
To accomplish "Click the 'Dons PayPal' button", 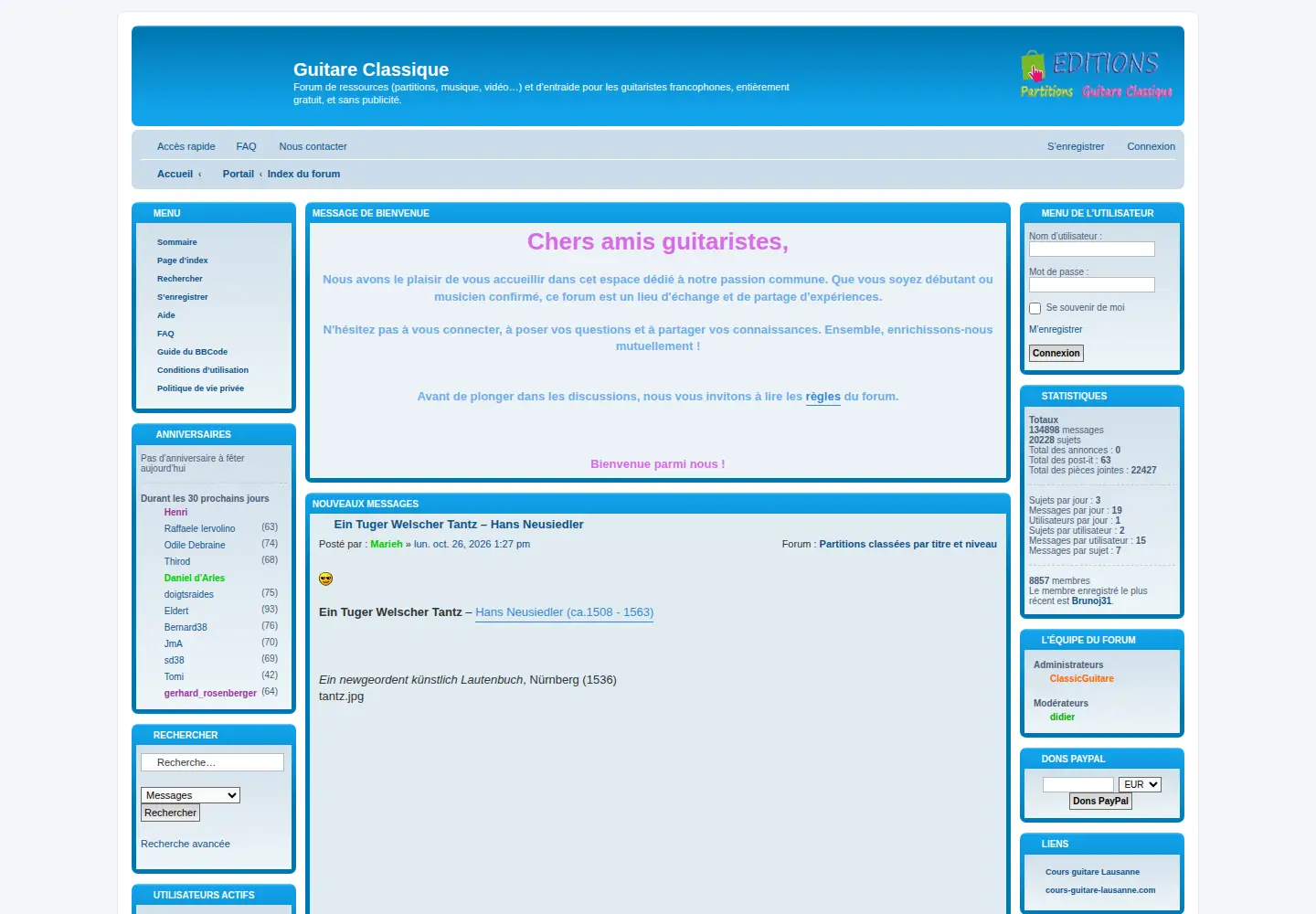I will [x=1100, y=801].
